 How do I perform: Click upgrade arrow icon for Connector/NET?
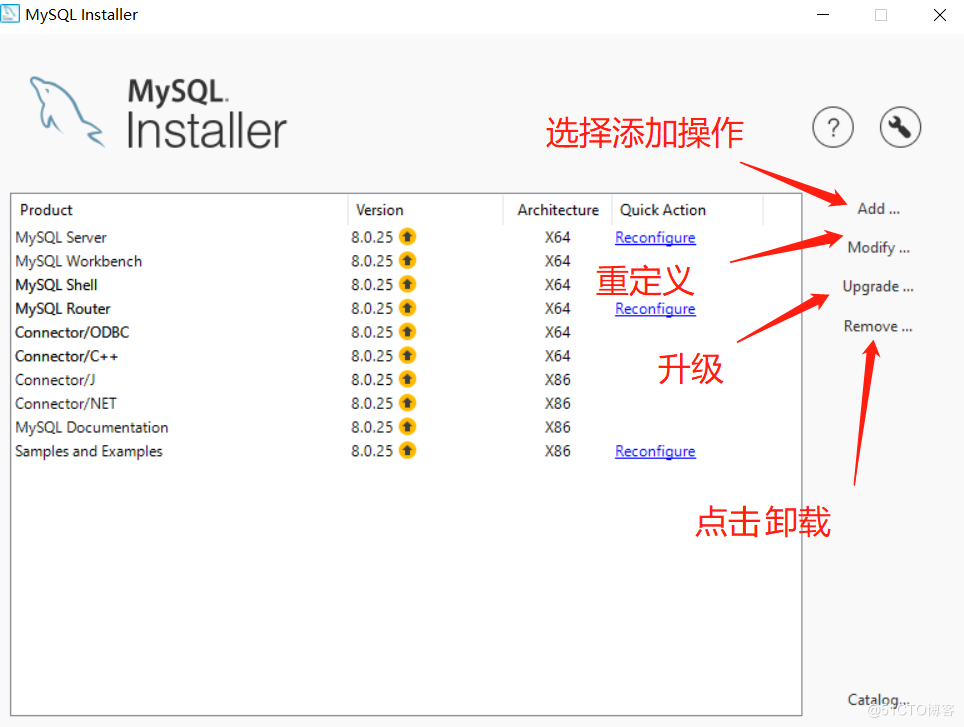coord(407,403)
